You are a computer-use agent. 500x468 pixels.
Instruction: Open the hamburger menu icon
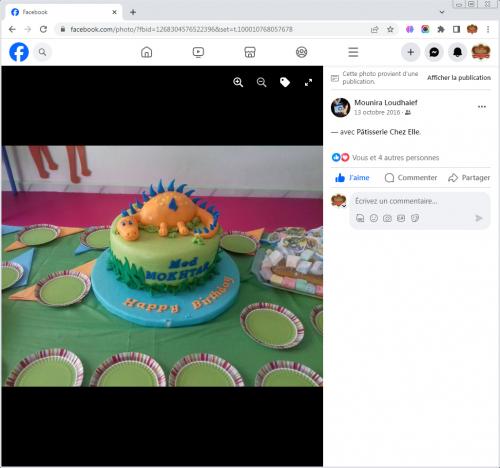pyautogui.click(x=353, y=52)
